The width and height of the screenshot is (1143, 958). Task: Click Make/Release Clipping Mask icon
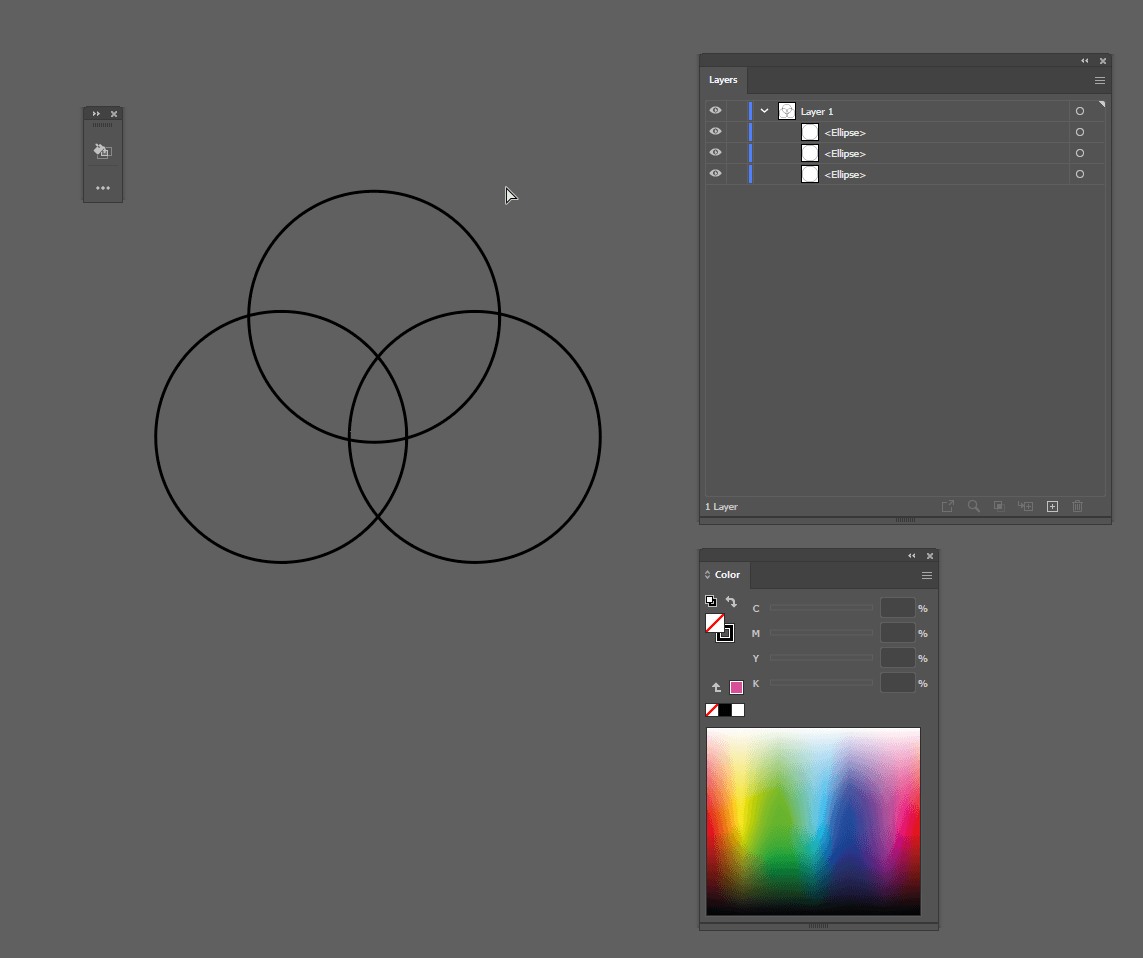point(999,506)
